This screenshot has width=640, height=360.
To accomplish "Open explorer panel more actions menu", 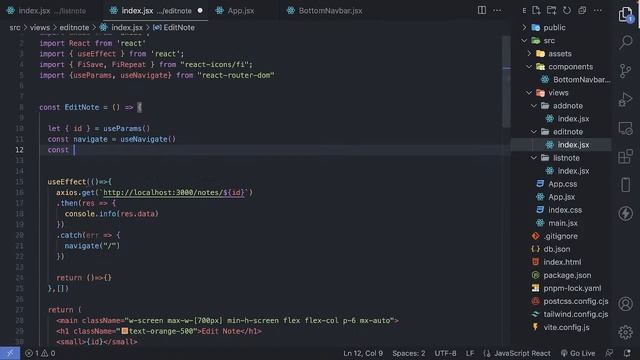I will tap(598, 11).
